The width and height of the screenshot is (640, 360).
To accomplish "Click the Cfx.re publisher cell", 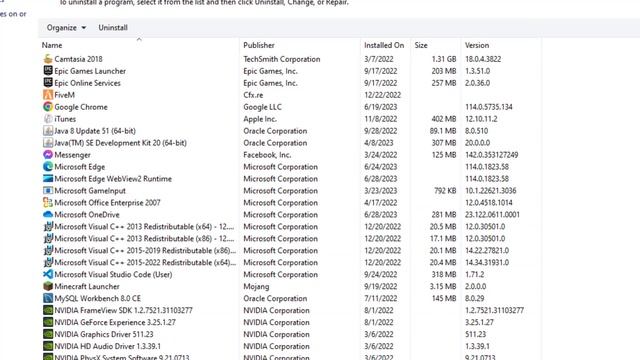I will pos(253,95).
